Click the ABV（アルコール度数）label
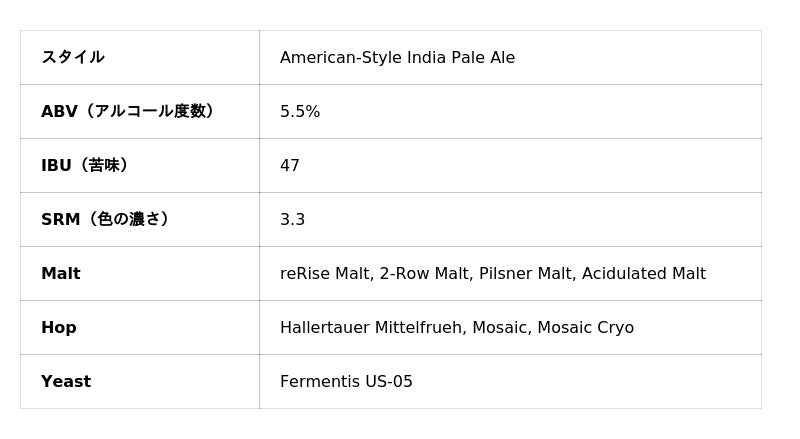This screenshot has width=800, height=439. (127, 112)
